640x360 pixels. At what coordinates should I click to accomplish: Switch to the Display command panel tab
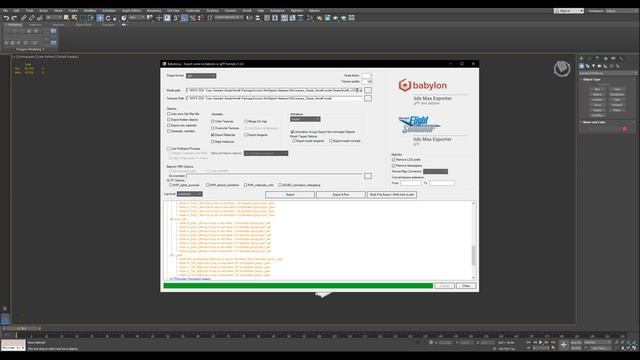(613, 59)
